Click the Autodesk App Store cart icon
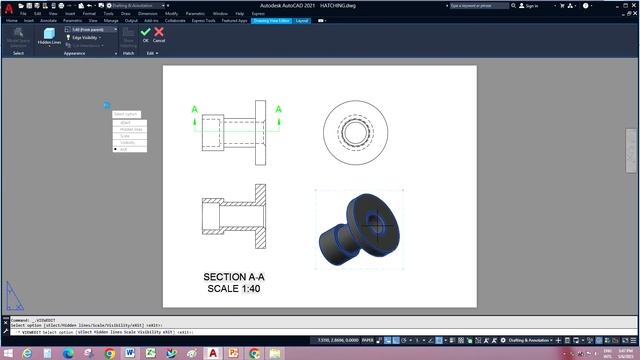 562,6
